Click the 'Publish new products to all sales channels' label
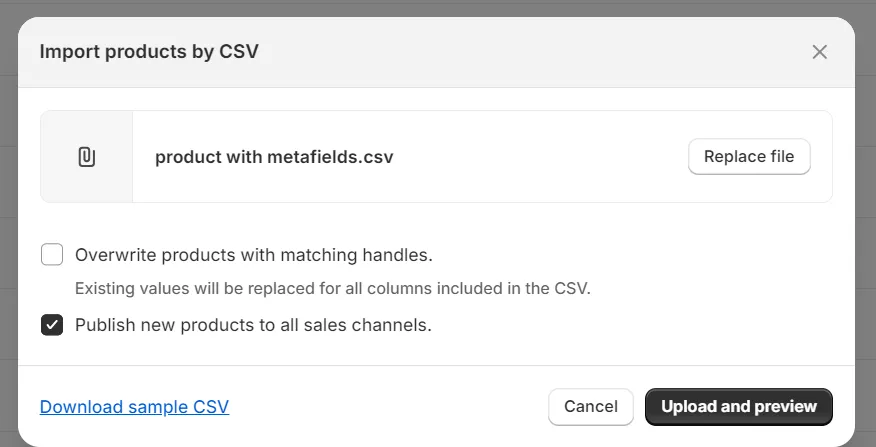 pos(253,325)
